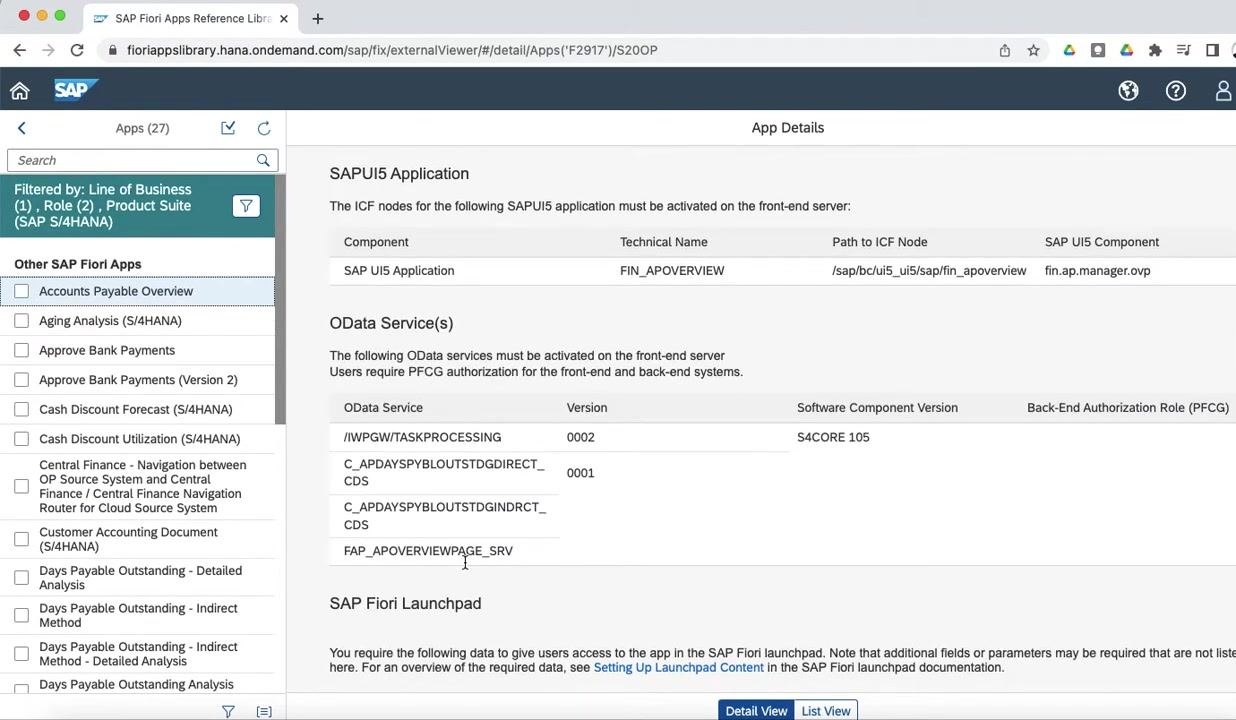Open the user profile icon
1236x720 pixels.
(1223, 91)
